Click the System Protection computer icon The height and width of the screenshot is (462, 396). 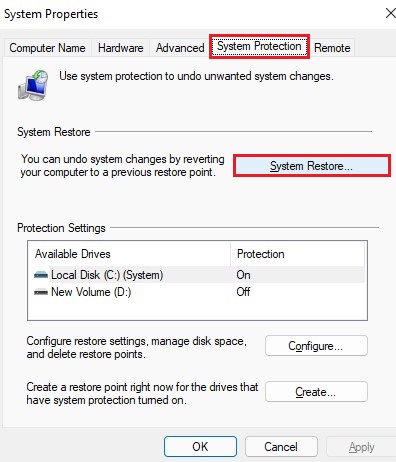coord(33,85)
